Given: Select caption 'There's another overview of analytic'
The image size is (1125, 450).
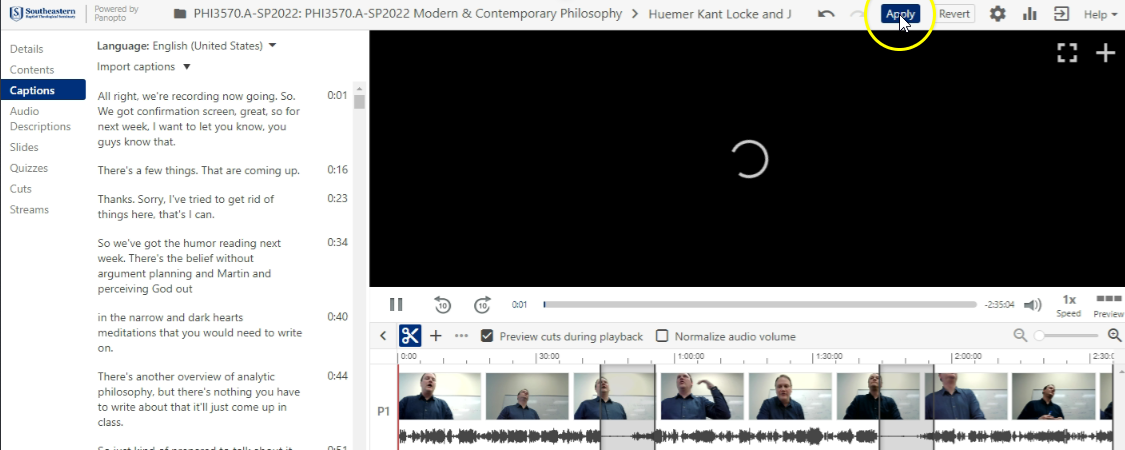Looking at the screenshot, I should click(x=199, y=400).
